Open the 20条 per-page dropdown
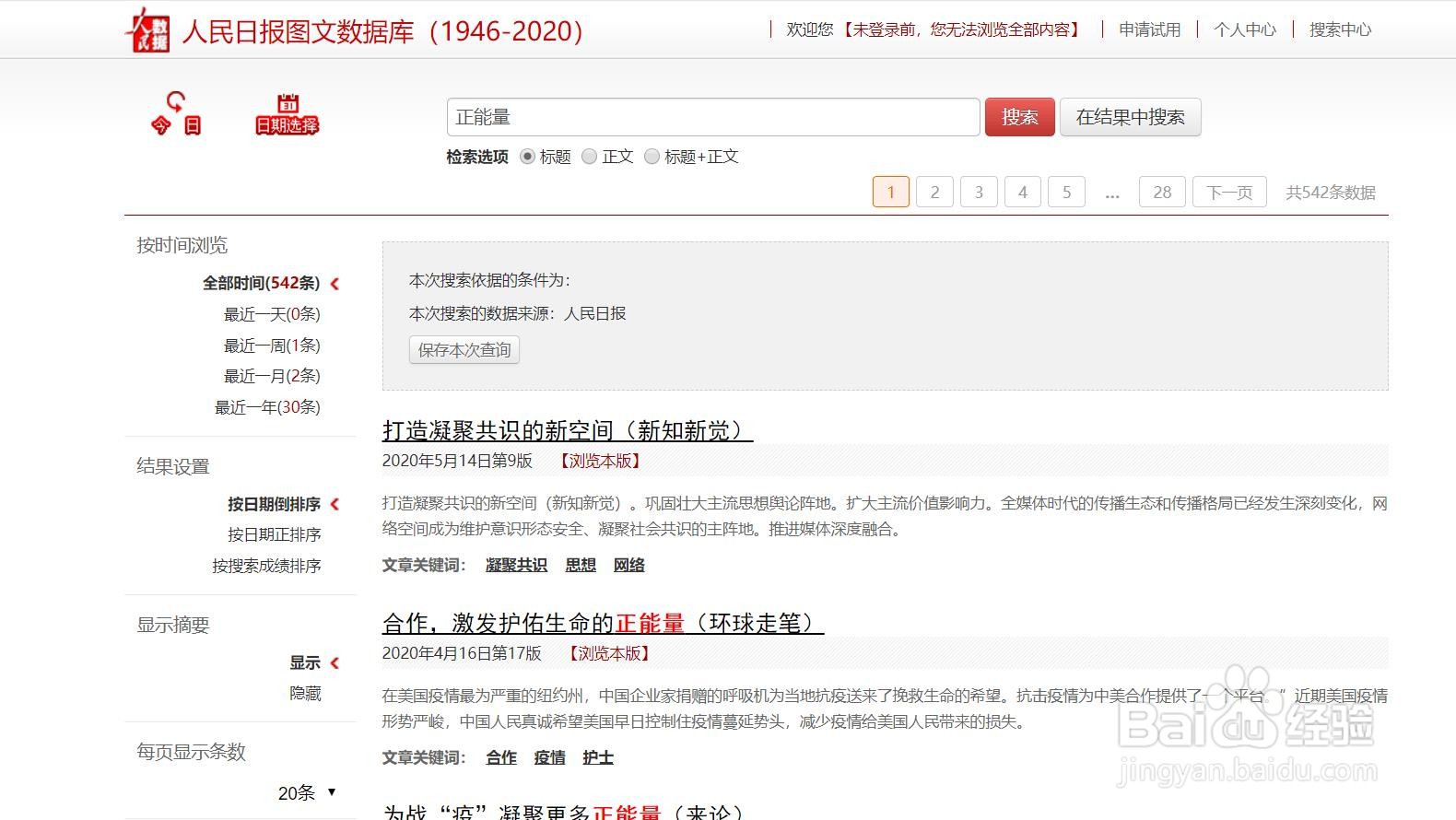This screenshot has height=820, width=1456. [307, 792]
